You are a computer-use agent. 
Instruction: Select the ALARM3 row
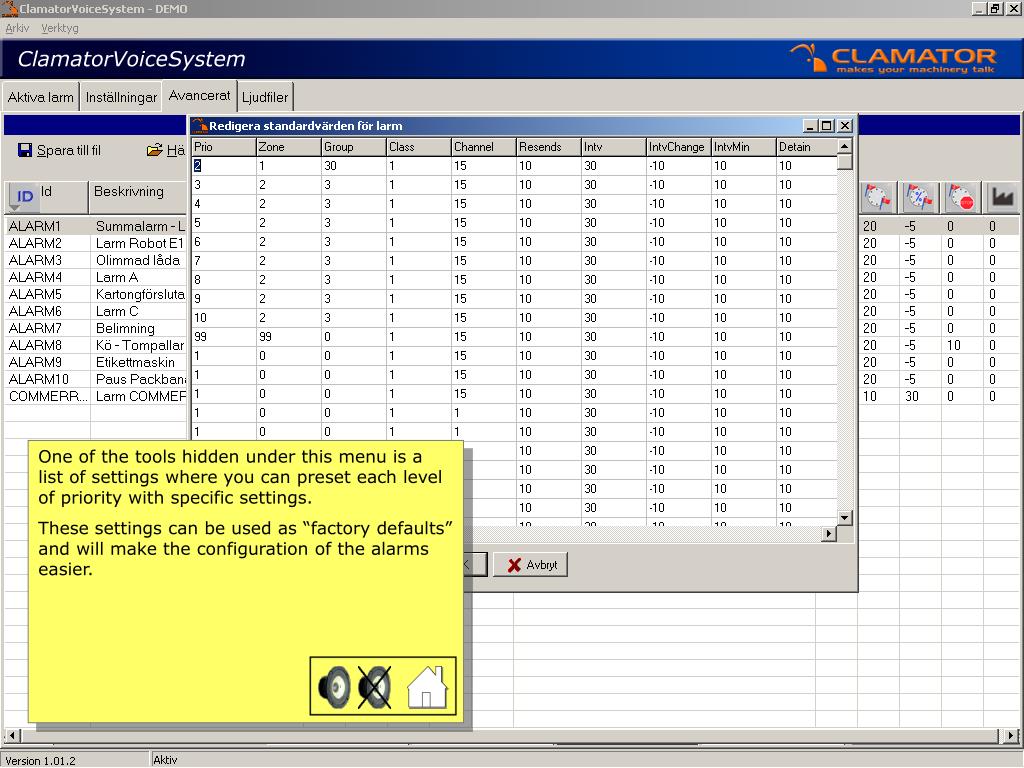tap(96, 261)
